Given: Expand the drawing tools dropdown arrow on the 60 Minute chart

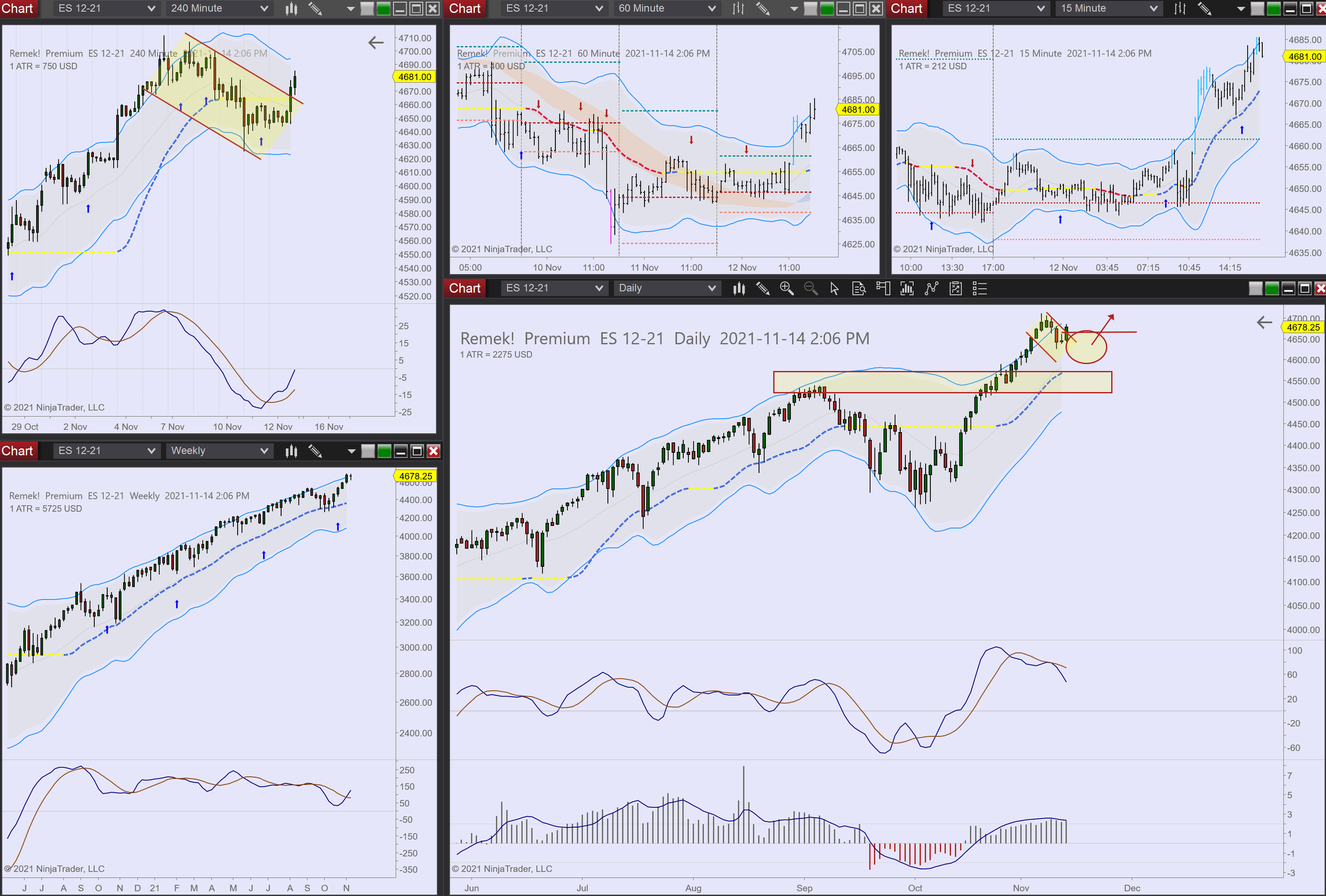Looking at the screenshot, I should [793, 8].
